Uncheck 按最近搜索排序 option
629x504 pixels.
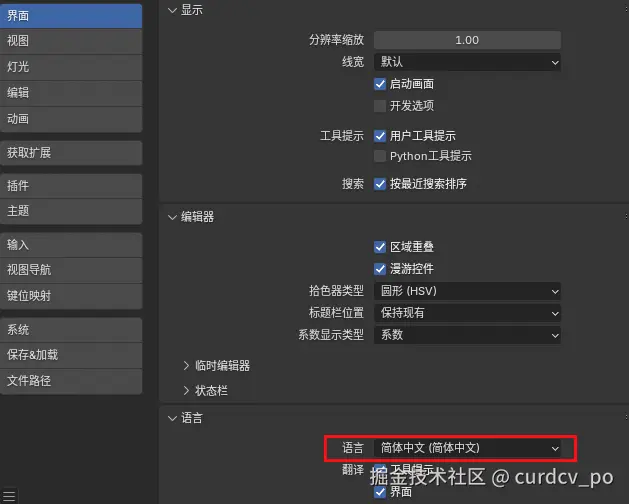click(x=379, y=184)
